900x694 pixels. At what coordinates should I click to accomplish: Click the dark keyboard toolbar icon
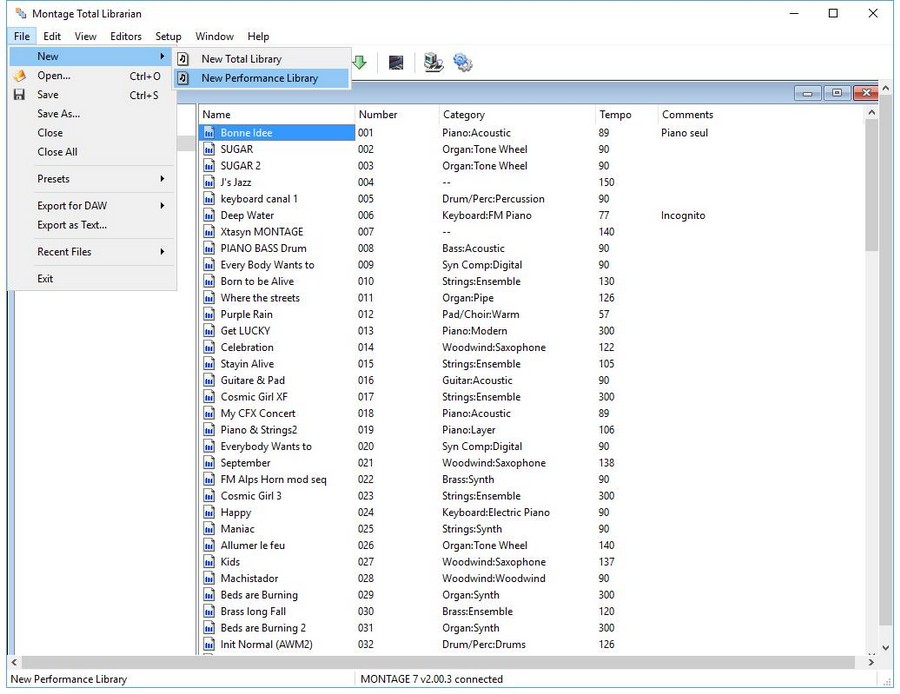396,62
